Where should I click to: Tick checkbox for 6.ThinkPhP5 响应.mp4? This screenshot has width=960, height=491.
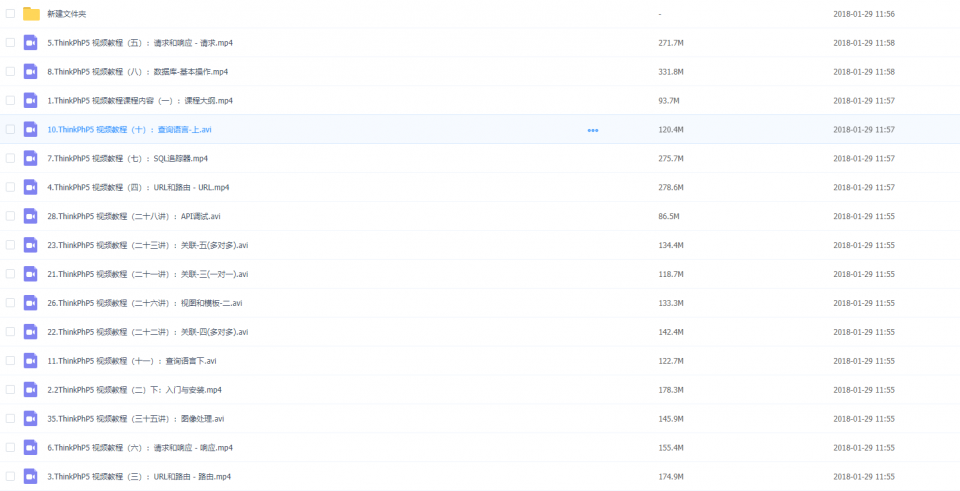click(10, 447)
